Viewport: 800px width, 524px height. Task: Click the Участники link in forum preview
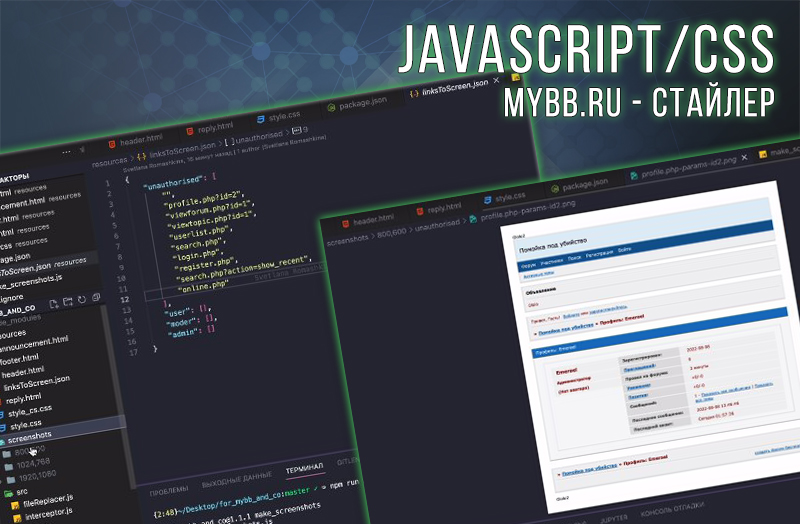(x=552, y=261)
